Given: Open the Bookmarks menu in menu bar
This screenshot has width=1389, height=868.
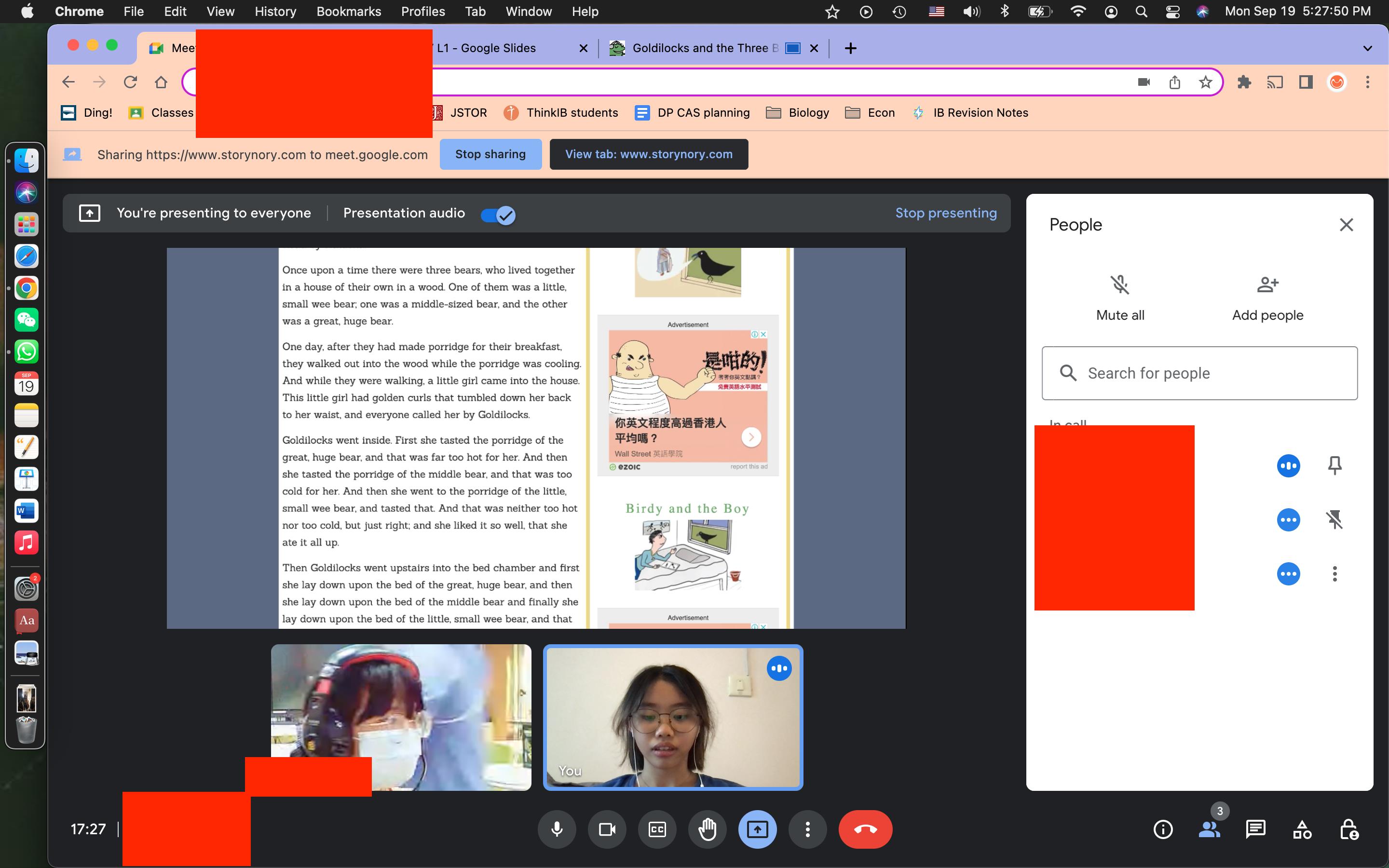Looking at the screenshot, I should (x=348, y=12).
